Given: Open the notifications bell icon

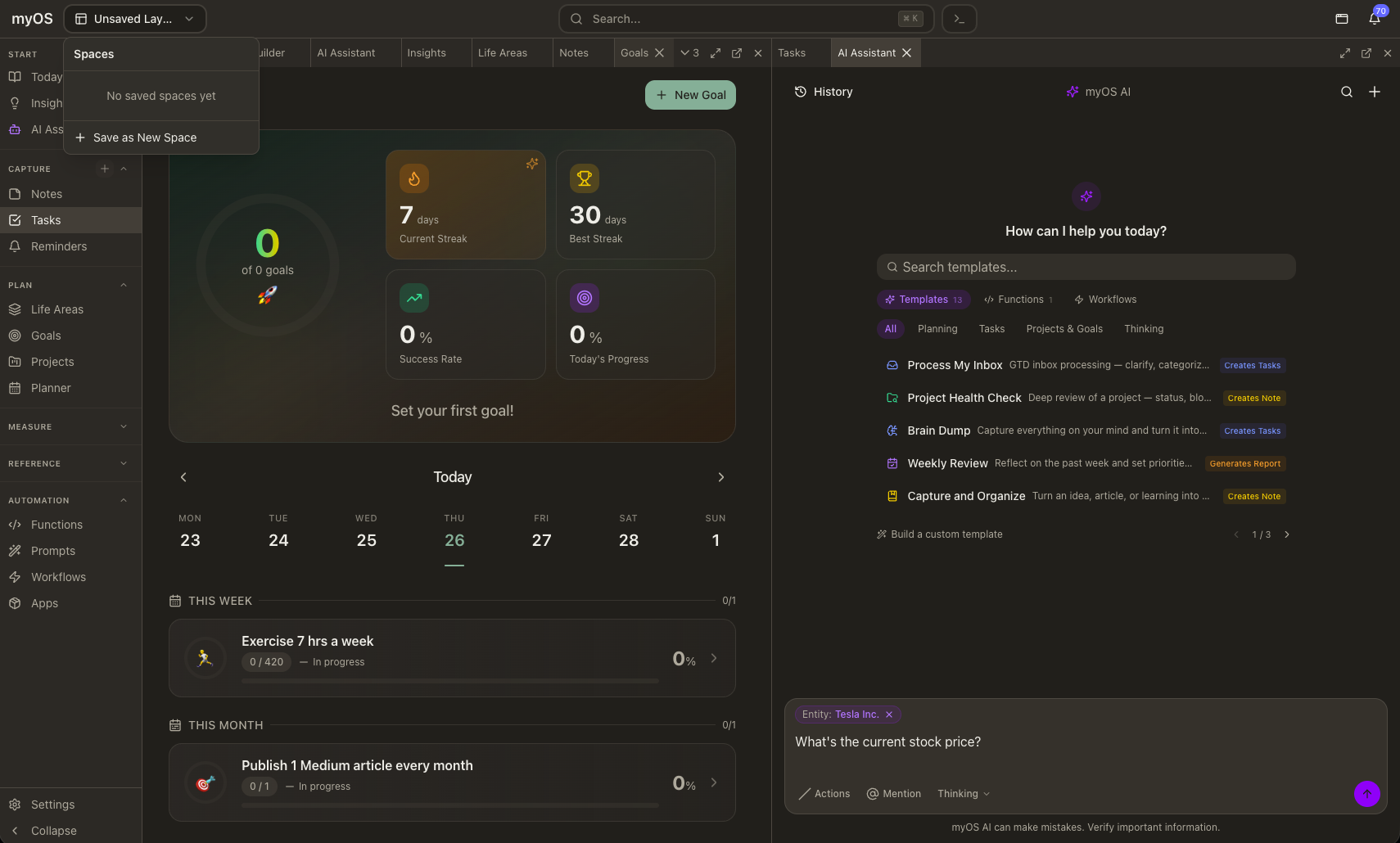Looking at the screenshot, I should 1374,19.
